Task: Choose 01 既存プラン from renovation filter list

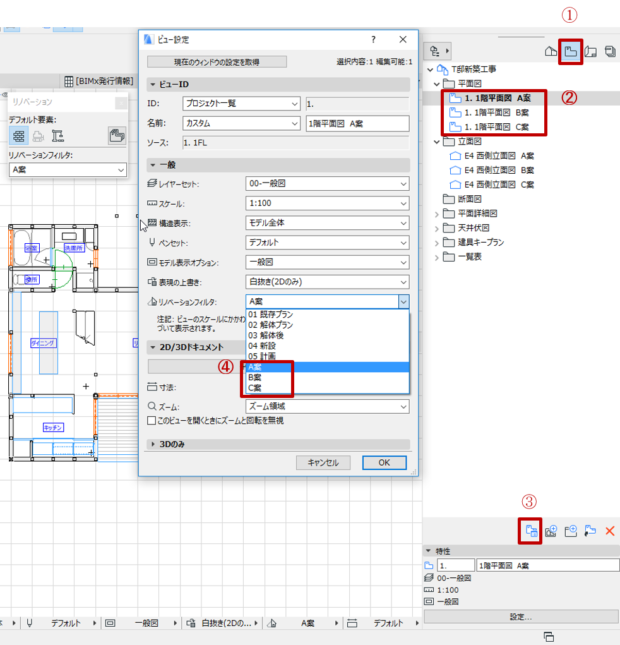Action: click(327, 315)
